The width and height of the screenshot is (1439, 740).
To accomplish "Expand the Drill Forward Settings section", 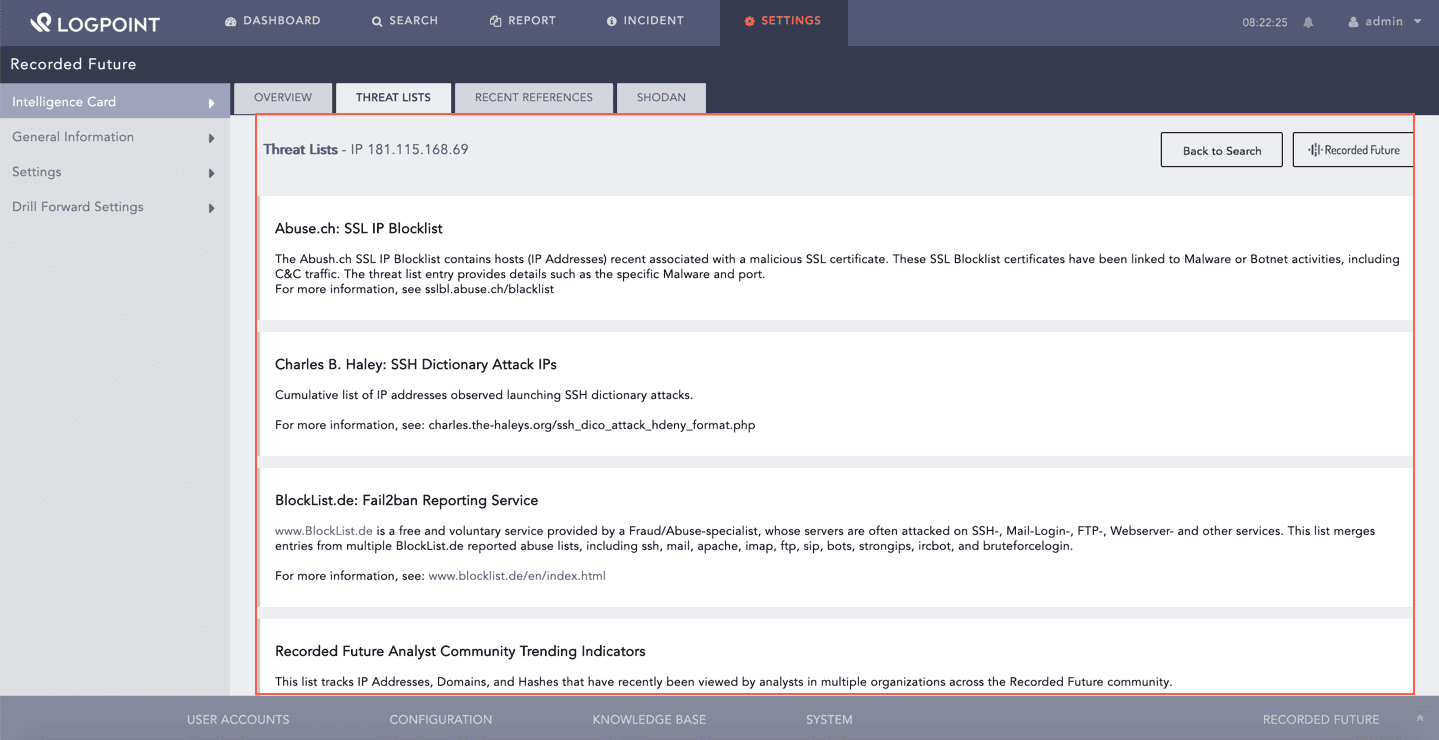I will pos(211,207).
